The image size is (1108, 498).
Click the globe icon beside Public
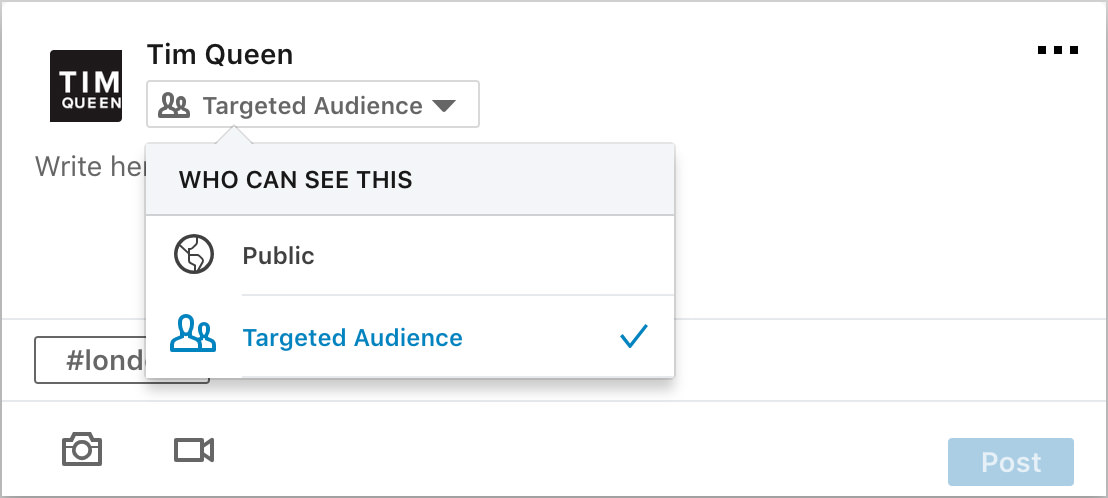[x=194, y=256]
